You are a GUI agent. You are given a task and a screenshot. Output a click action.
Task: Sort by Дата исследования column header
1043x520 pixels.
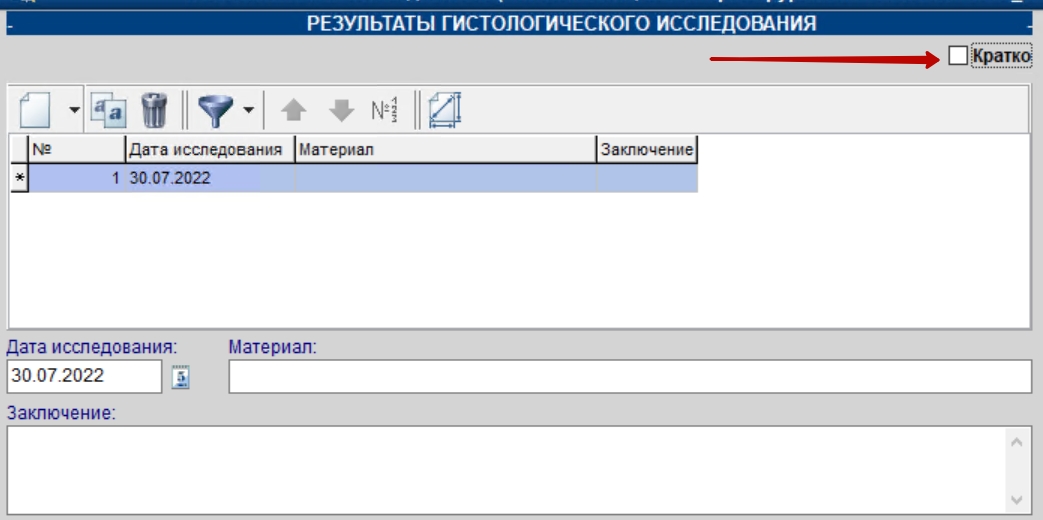[210, 150]
